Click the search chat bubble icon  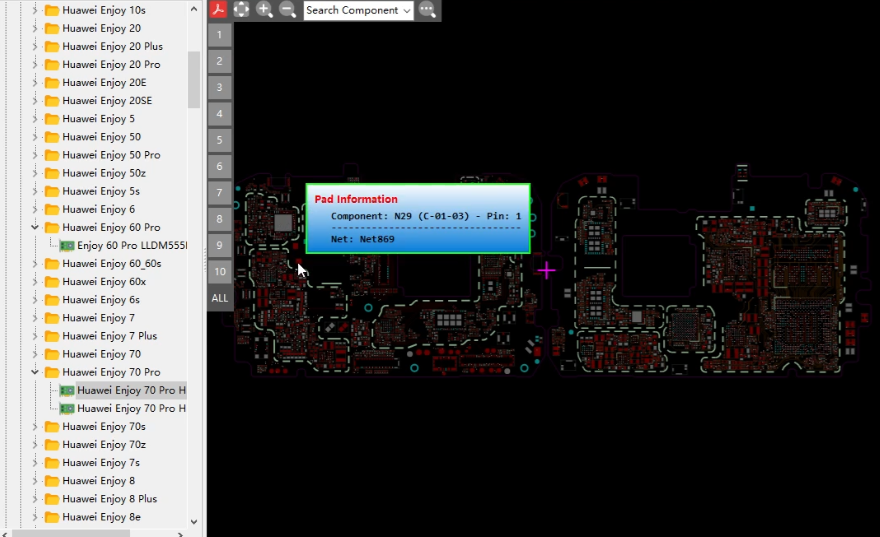427,10
